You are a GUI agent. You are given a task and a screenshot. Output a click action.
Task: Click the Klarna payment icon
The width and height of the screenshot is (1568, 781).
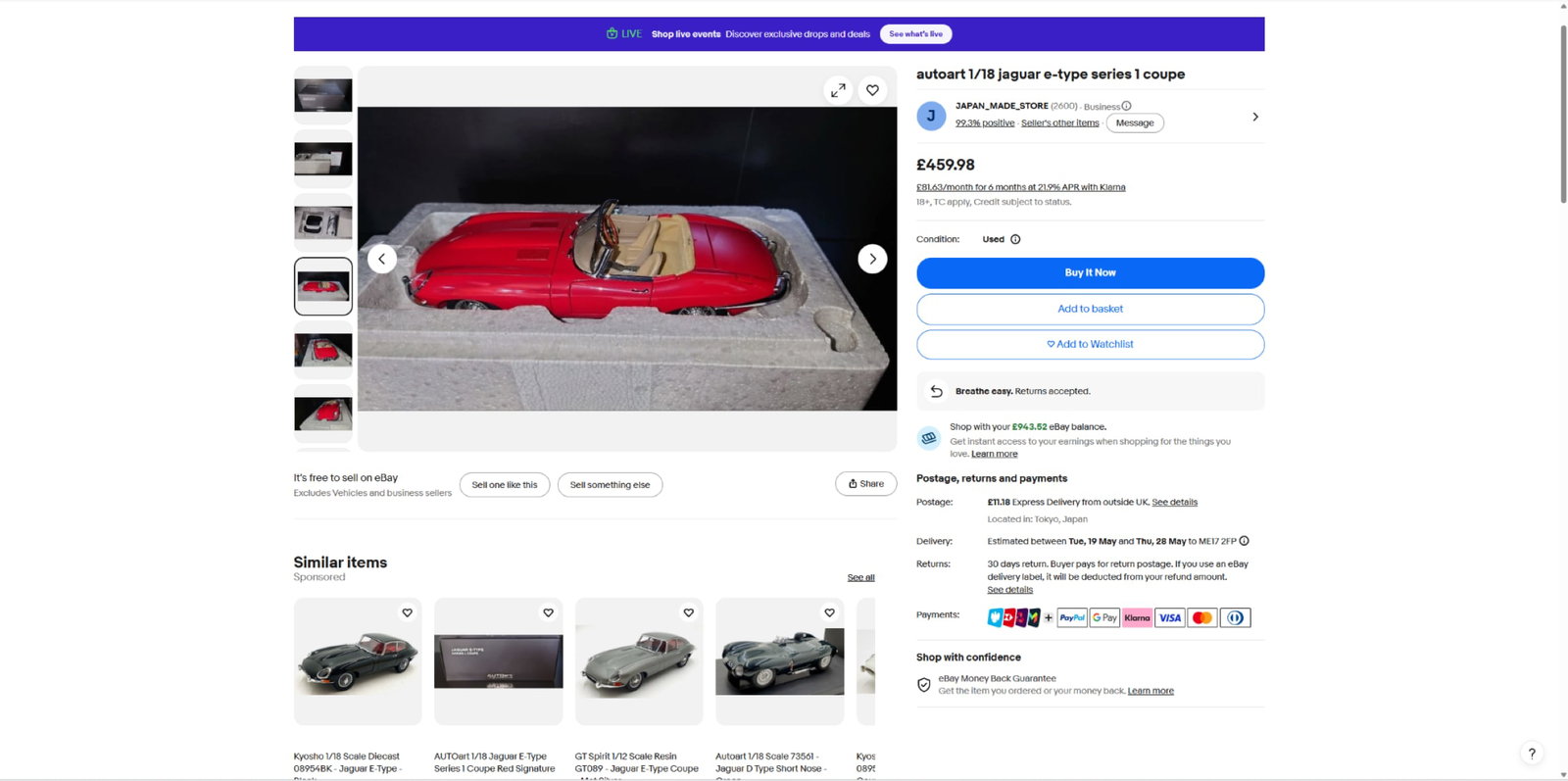click(x=1137, y=617)
